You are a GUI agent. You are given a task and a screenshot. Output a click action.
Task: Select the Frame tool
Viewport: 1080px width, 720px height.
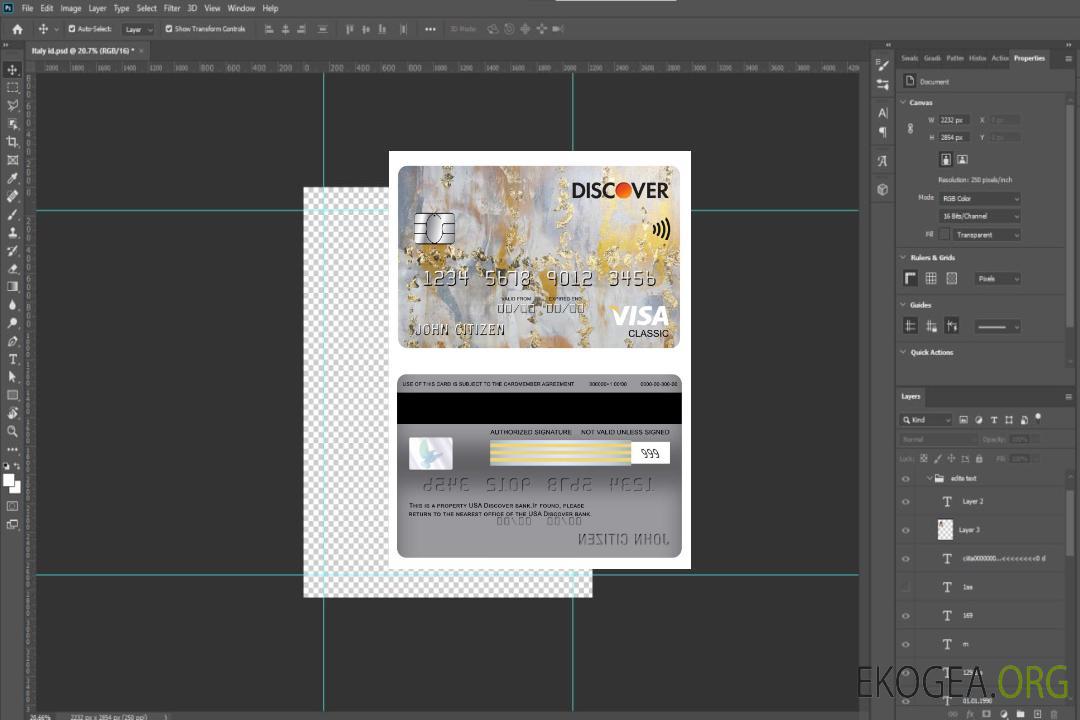pos(12,160)
